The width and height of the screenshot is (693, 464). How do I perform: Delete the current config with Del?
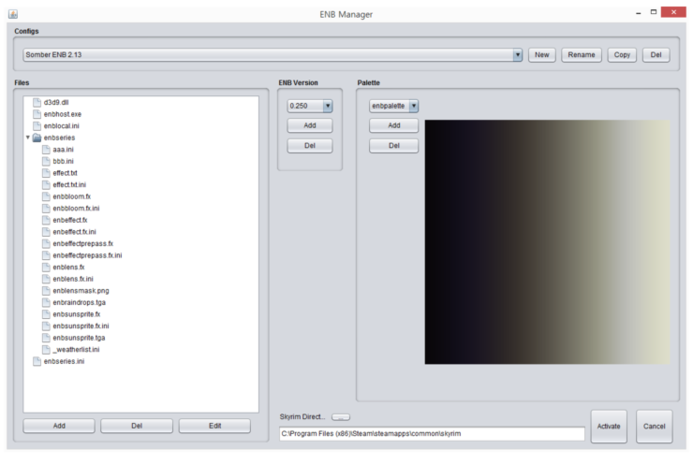(656, 55)
